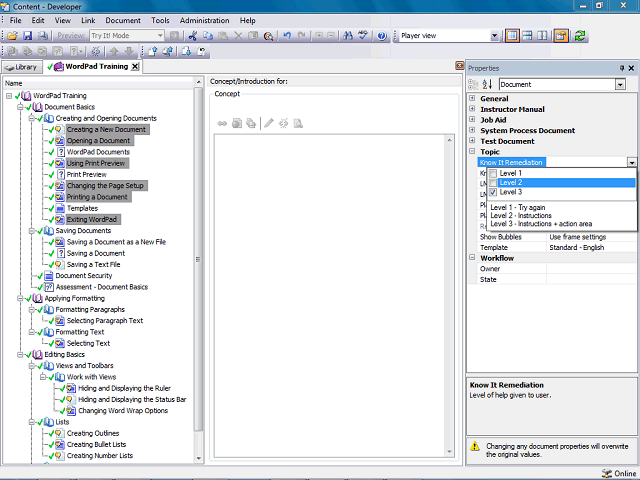Uncheck the Level 3 checkbox

tap(493, 192)
